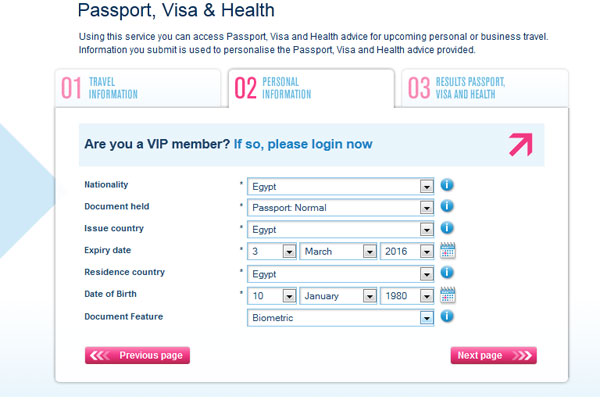600x400 pixels.
Task: Open the Document held dropdown
Action: pyautogui.click(x=427, y=208)
